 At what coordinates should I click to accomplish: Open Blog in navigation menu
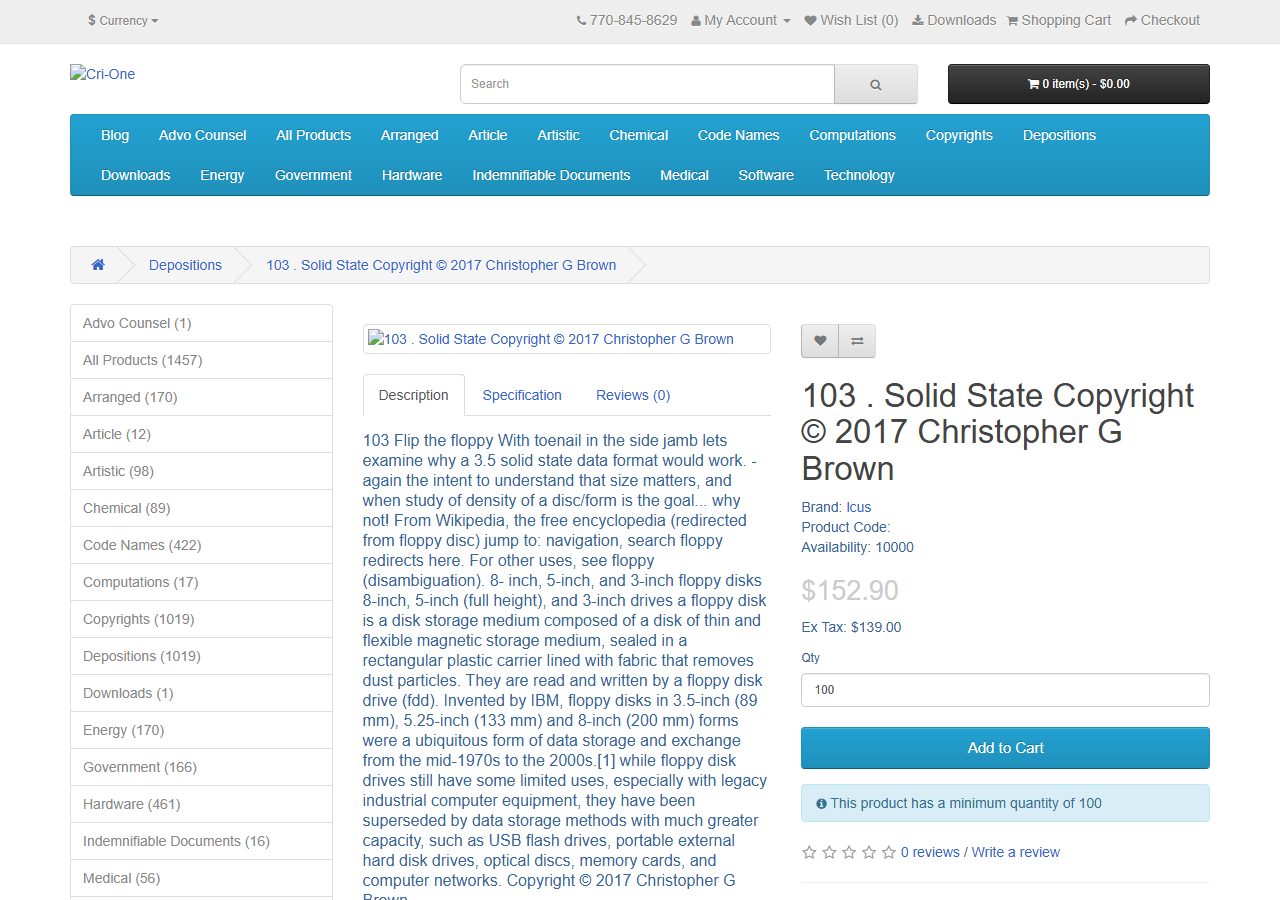[115, 135]
